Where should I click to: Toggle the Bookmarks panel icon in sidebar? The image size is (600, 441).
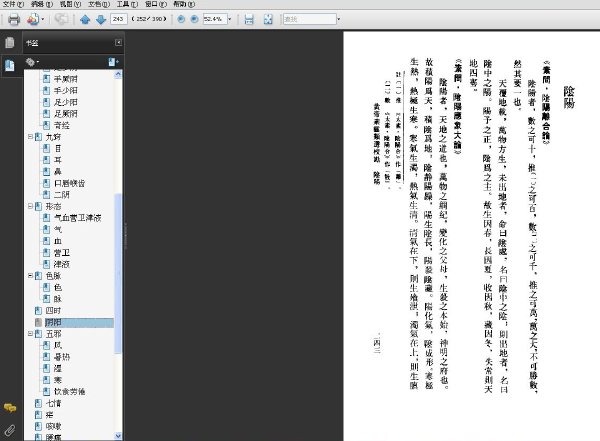(x=10, y=65)
